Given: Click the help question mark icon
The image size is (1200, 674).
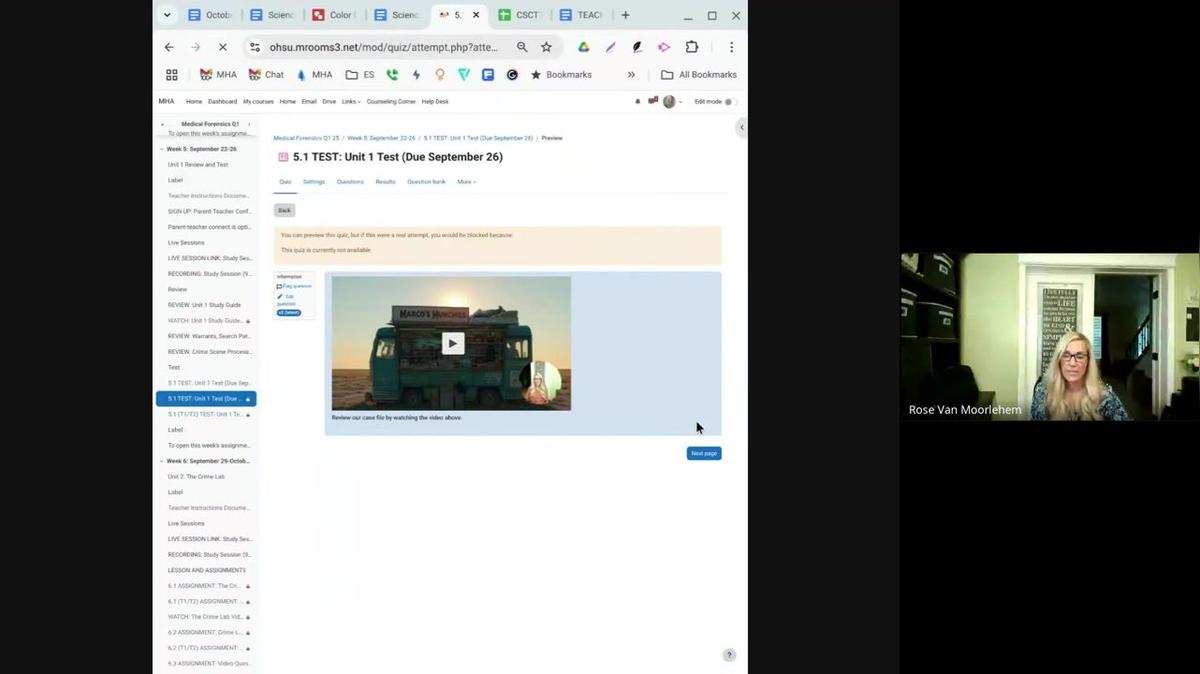Looking at the screenshot, I should click(x=729, y=655).
